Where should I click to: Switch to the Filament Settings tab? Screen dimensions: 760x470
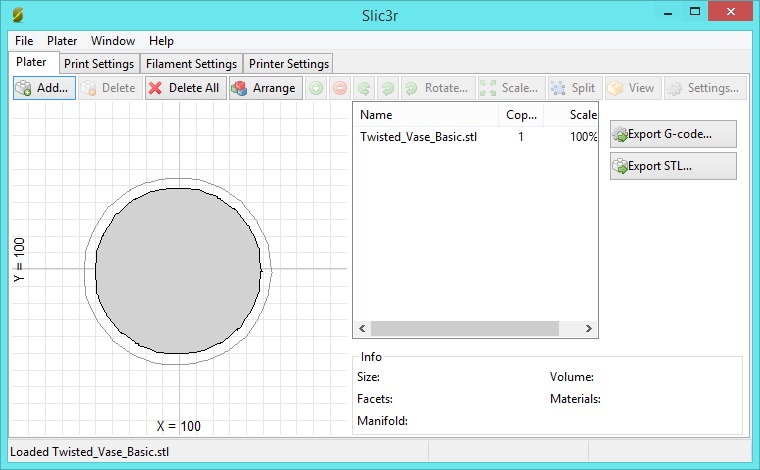coord(191,63)
